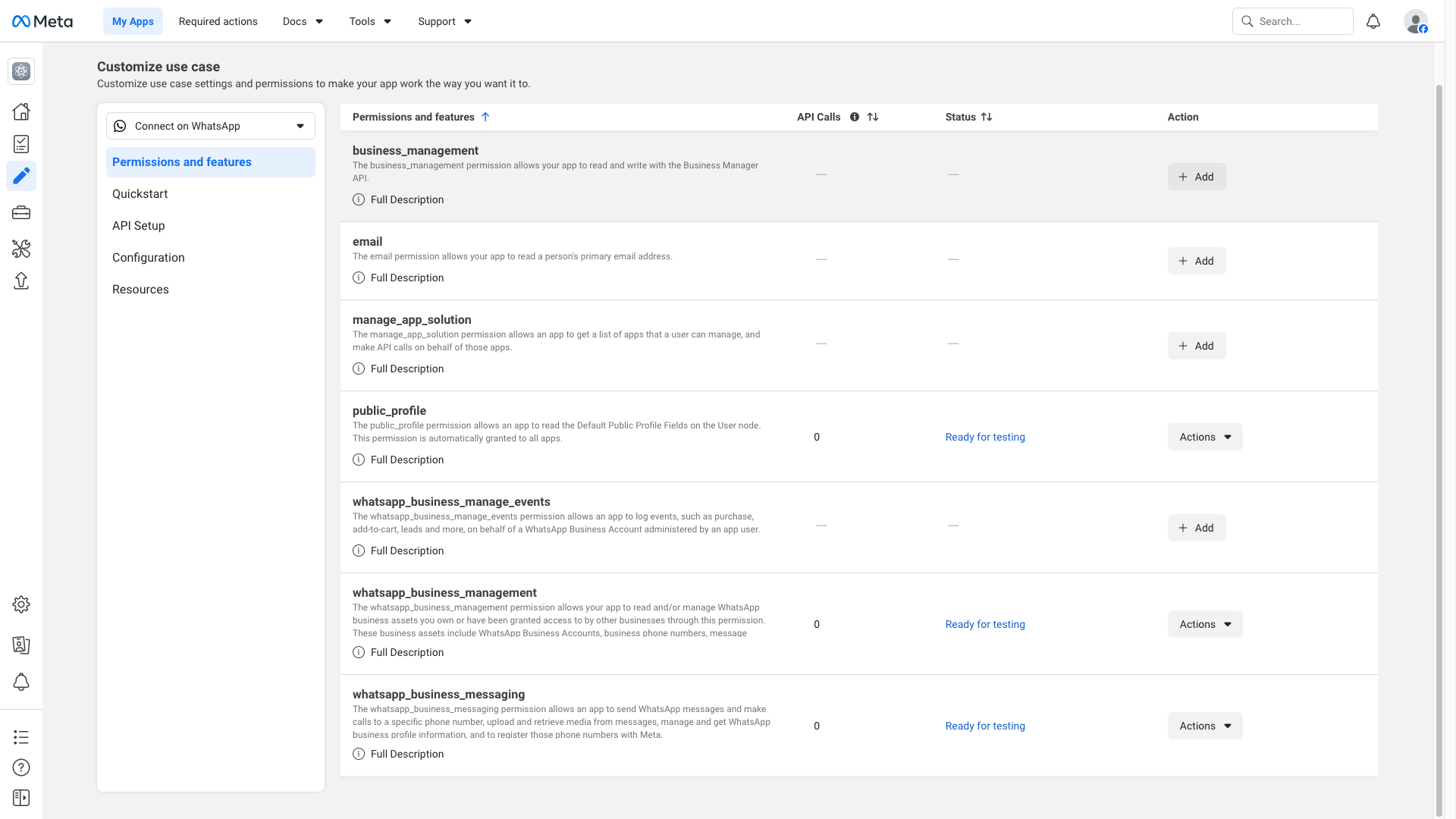The image size is (1456, 819).
Task: Open the wrench tools sidebar icon
Action: [x=21, y=249]
